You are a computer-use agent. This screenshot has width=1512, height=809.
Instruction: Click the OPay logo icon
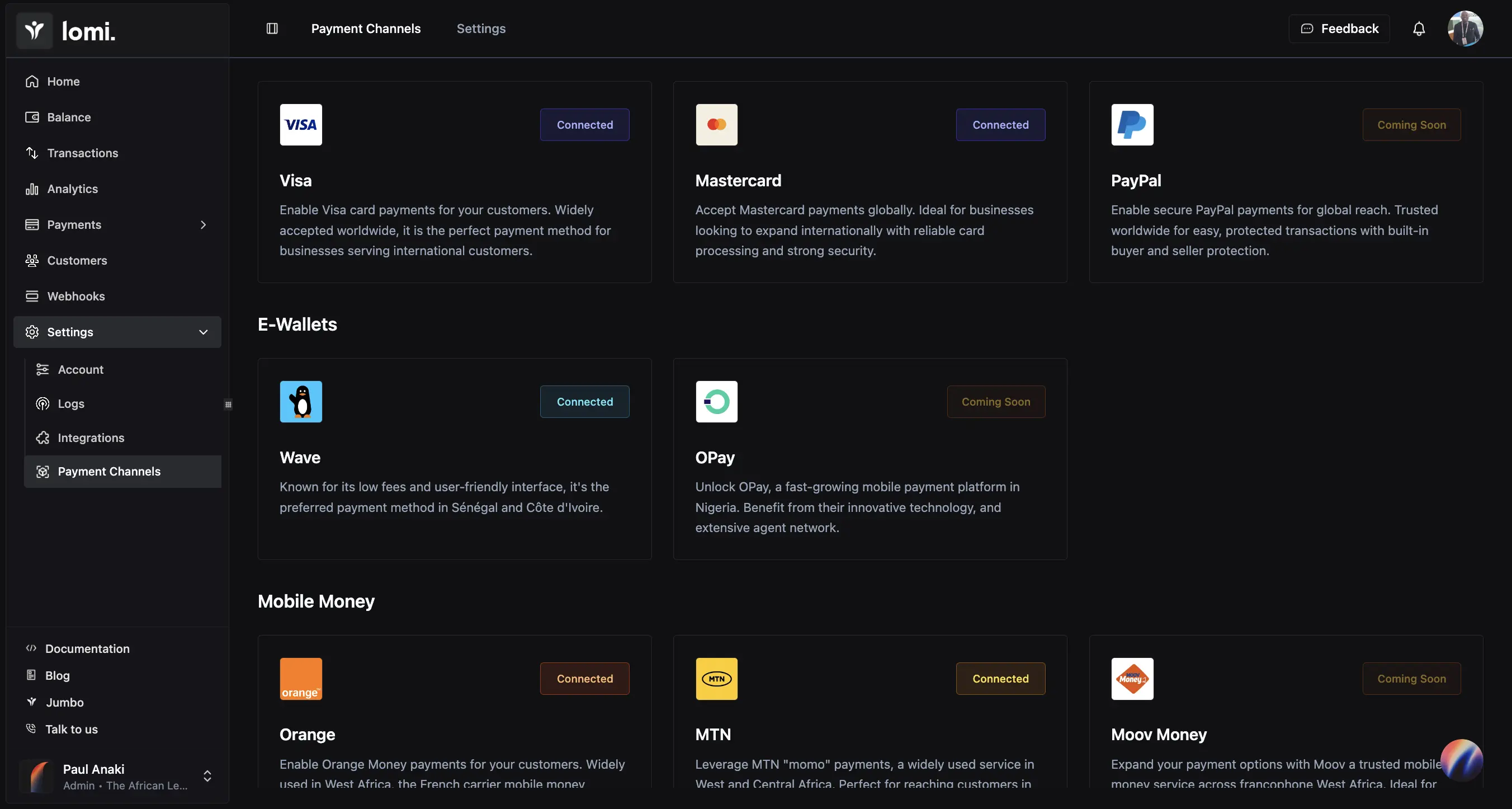coord(716,402)
